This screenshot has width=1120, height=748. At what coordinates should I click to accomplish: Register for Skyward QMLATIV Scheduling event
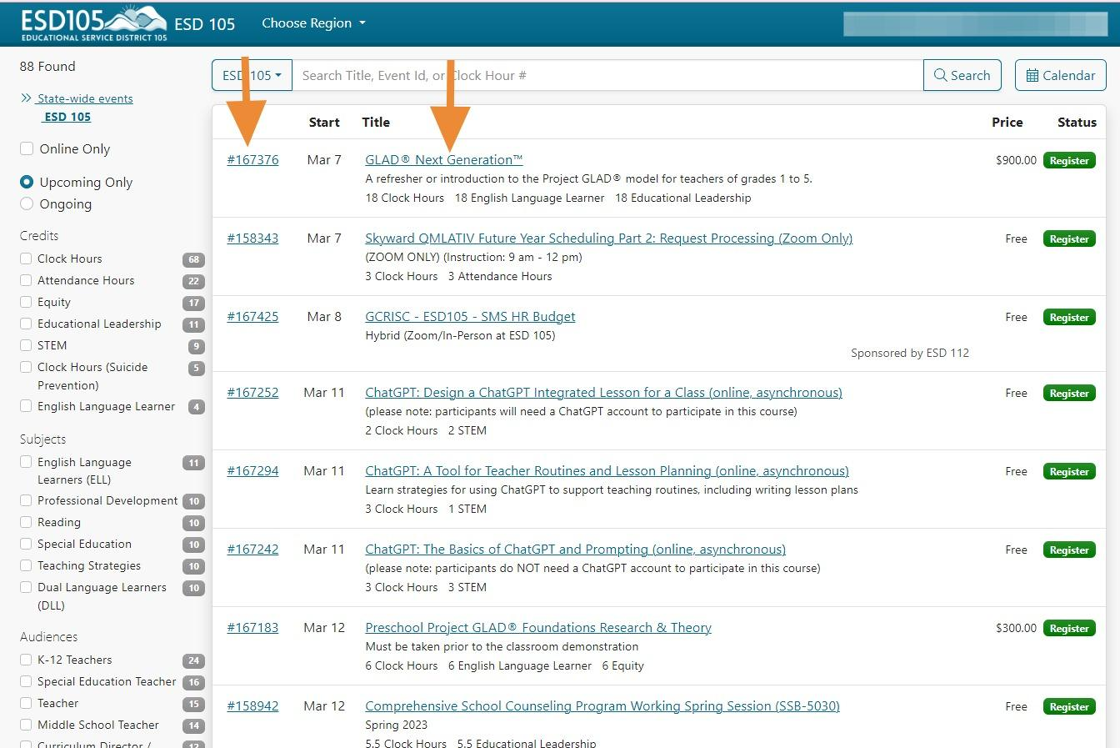click(1069, 239)
